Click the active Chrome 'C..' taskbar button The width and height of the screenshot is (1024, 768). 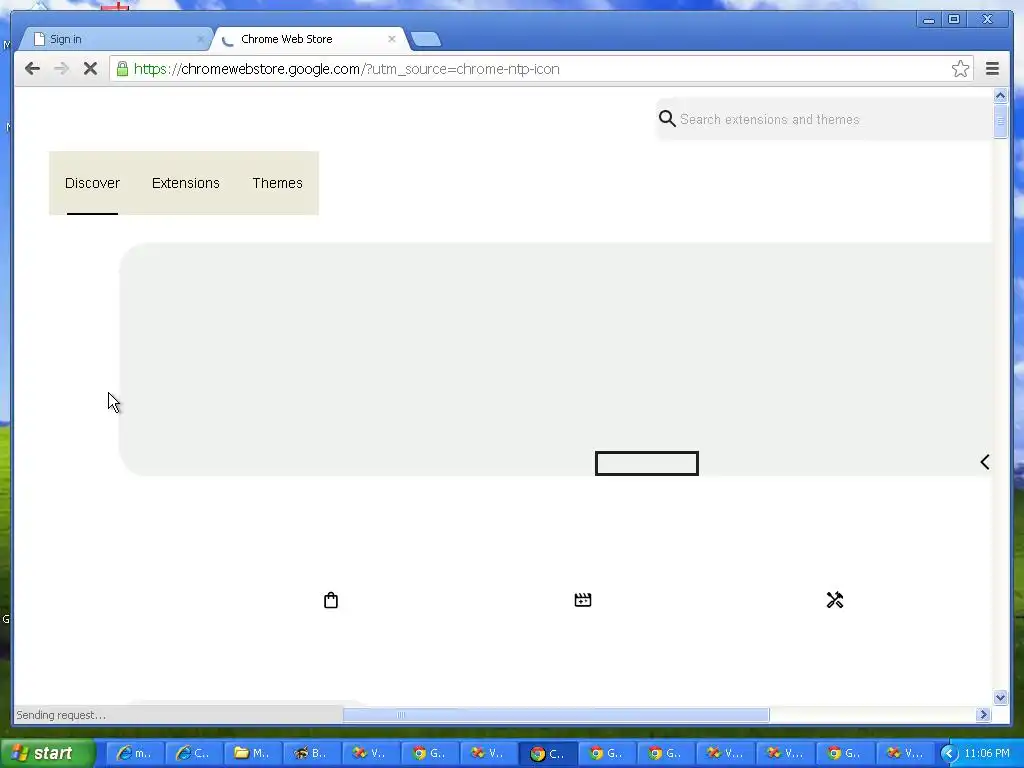tap(547, 753)
